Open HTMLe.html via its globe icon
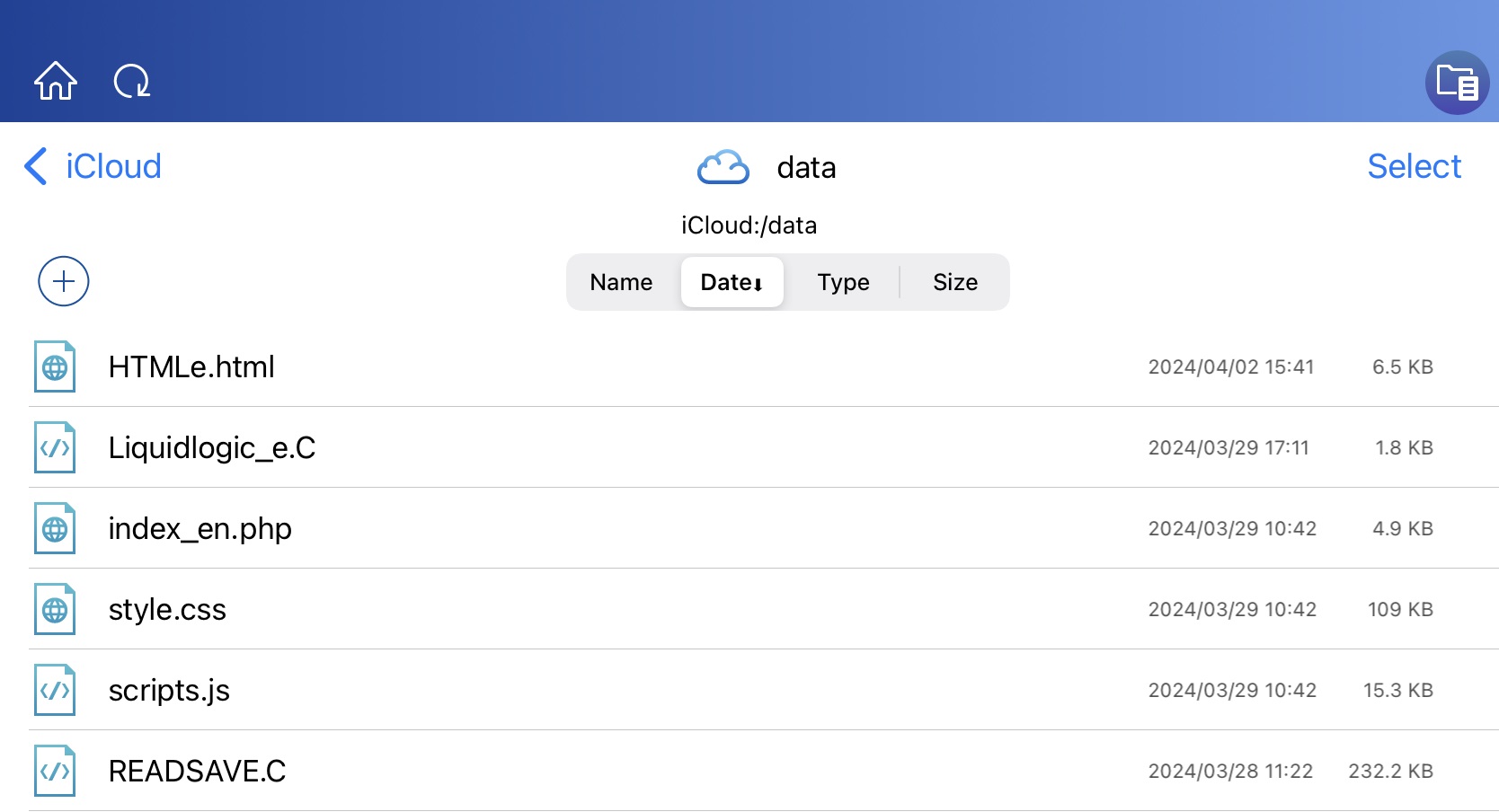 (x=54, y=366)
